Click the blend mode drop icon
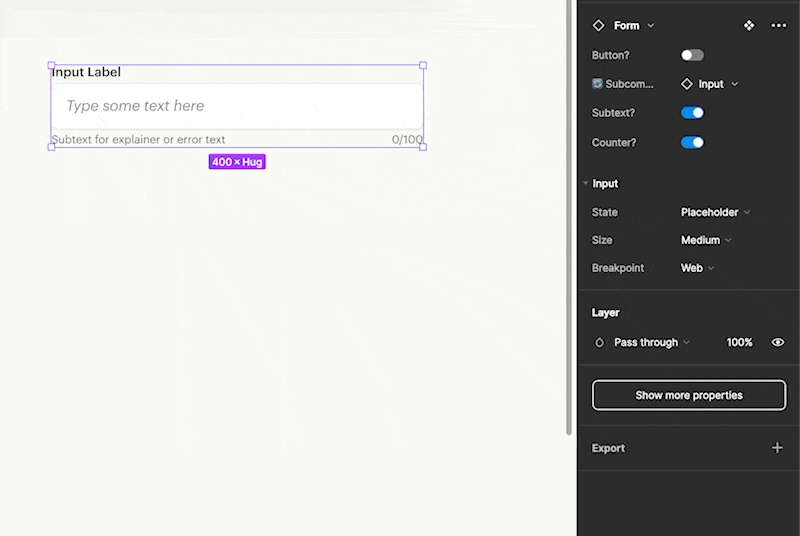This screenshot has width=800, height=536. [599, 343]
